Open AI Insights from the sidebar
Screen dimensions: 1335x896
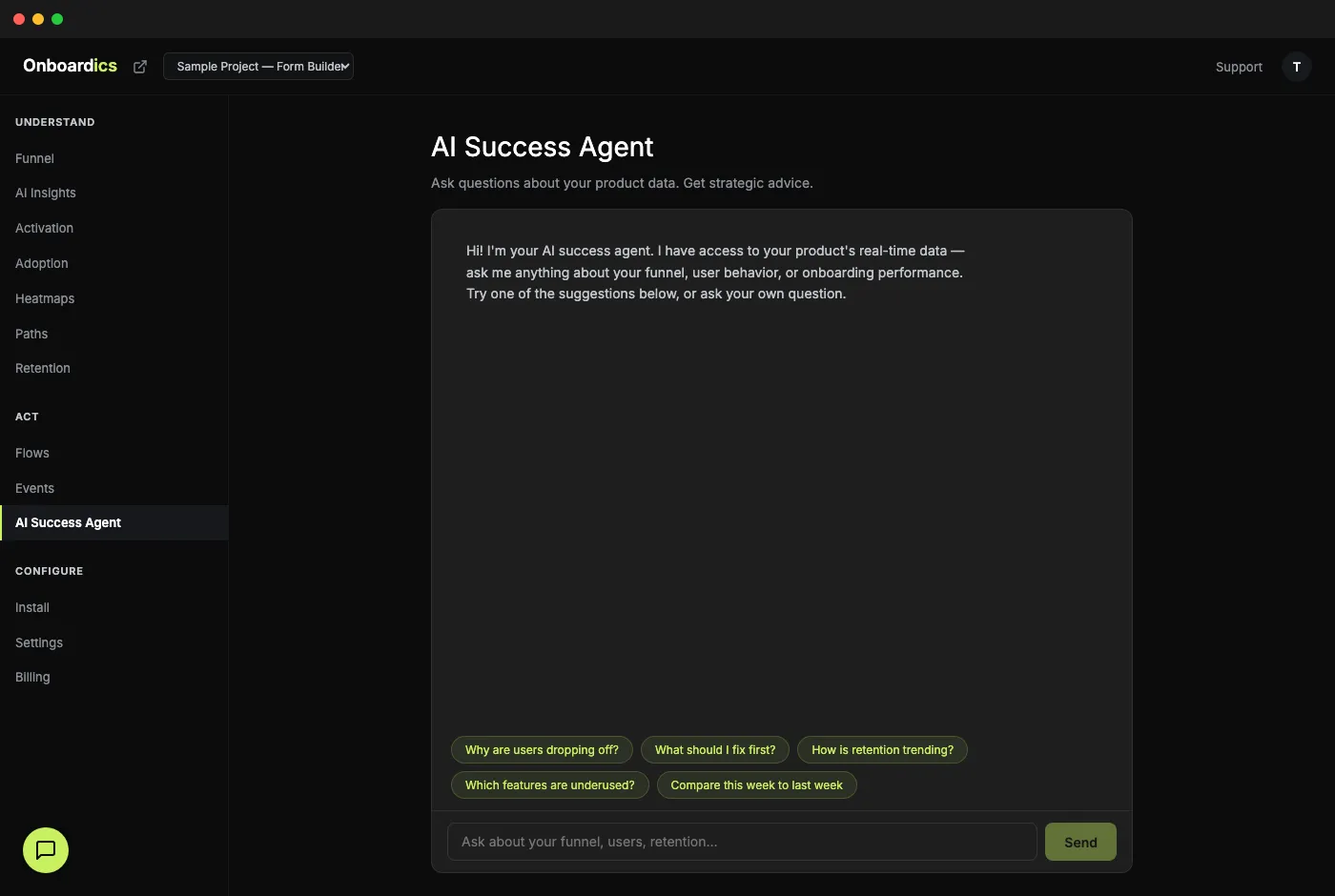[x=45, y=193]
